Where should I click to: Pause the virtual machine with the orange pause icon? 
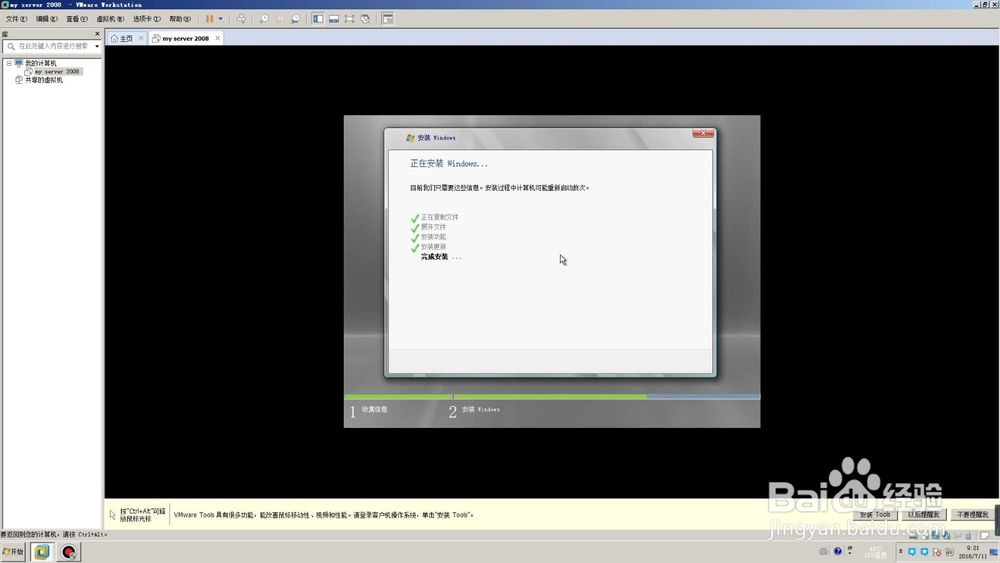209,19
